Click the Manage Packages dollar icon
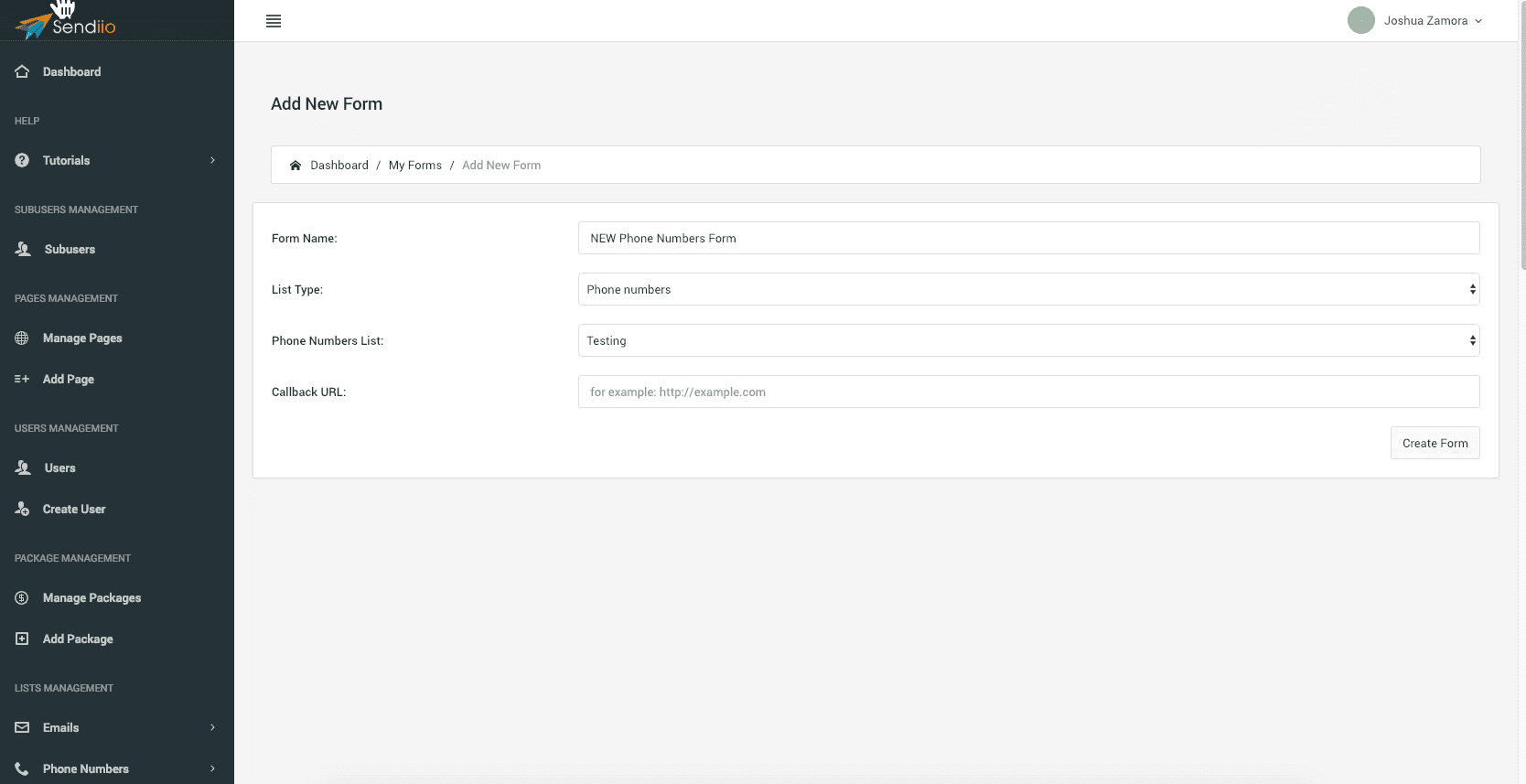 (22, 597)
